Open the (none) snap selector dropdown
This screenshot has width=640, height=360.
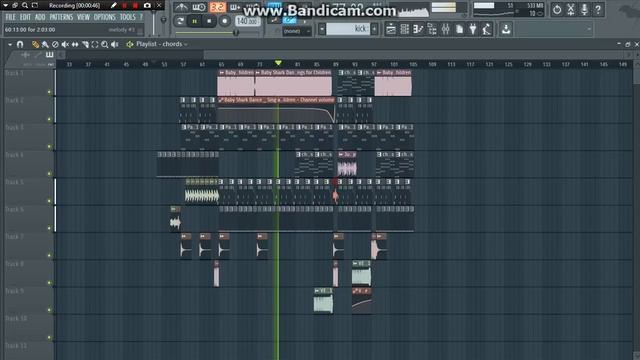click(297, 31)
